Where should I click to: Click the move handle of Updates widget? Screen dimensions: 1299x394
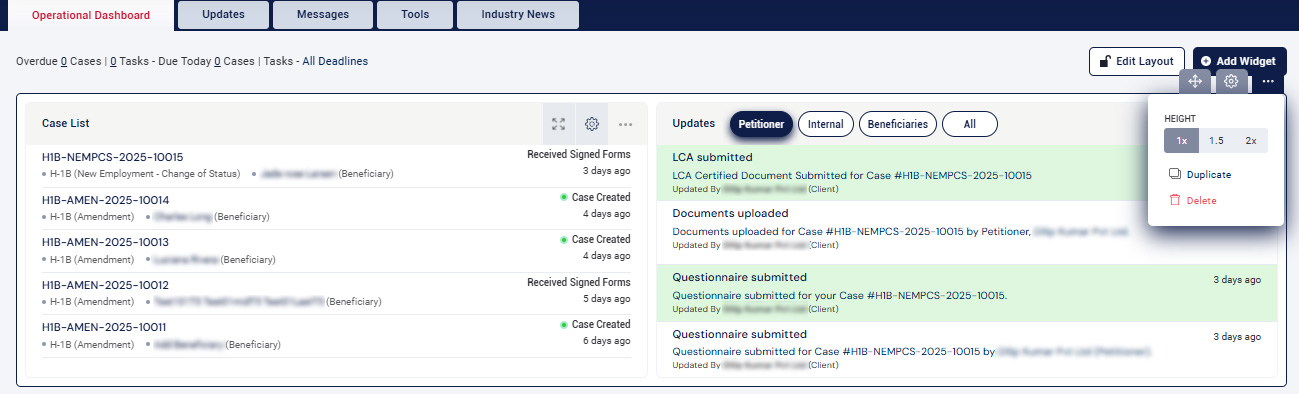1195,82
